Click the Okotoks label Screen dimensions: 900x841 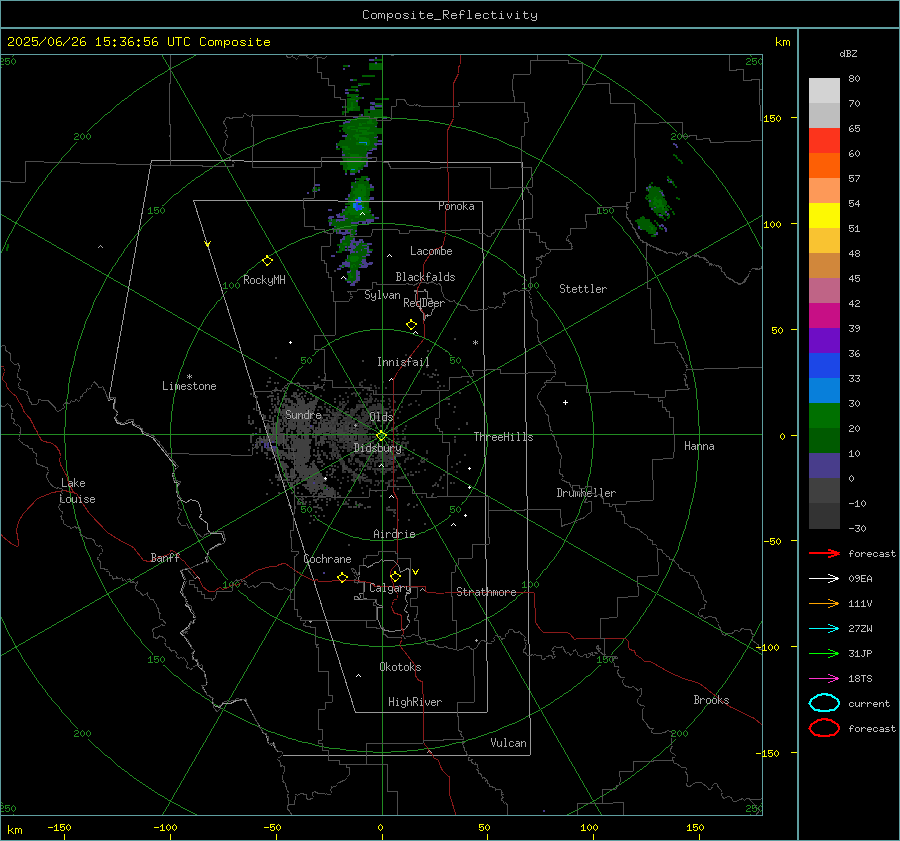[400, 667]
